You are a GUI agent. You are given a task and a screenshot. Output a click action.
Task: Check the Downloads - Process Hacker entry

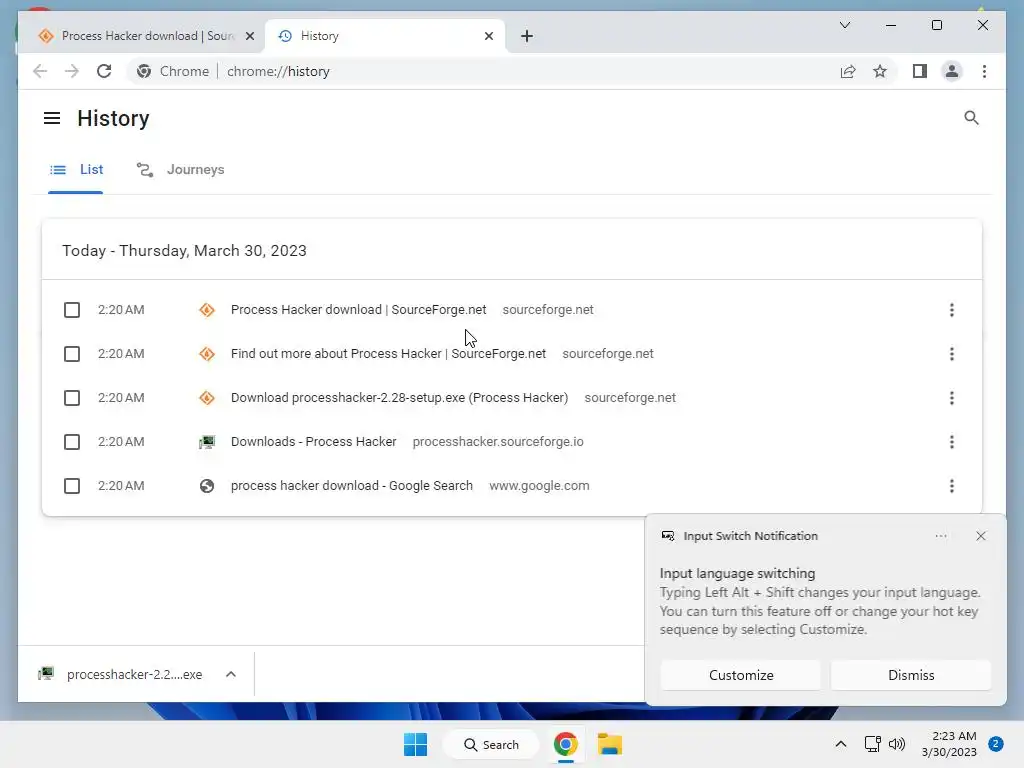point(72,442)
